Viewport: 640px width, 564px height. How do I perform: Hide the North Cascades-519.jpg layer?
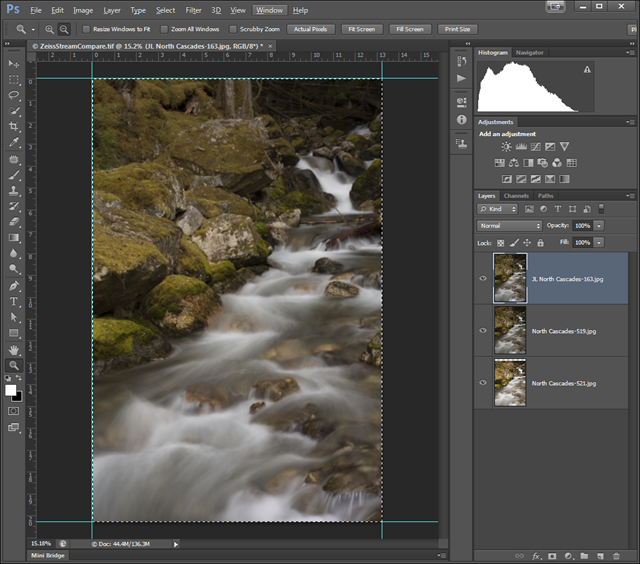483,330
